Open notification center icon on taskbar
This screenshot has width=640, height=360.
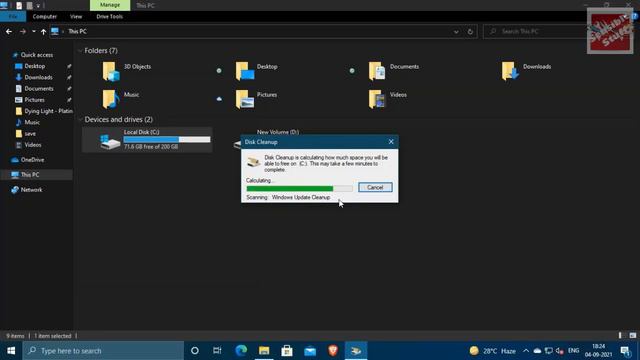pos(625,351)
